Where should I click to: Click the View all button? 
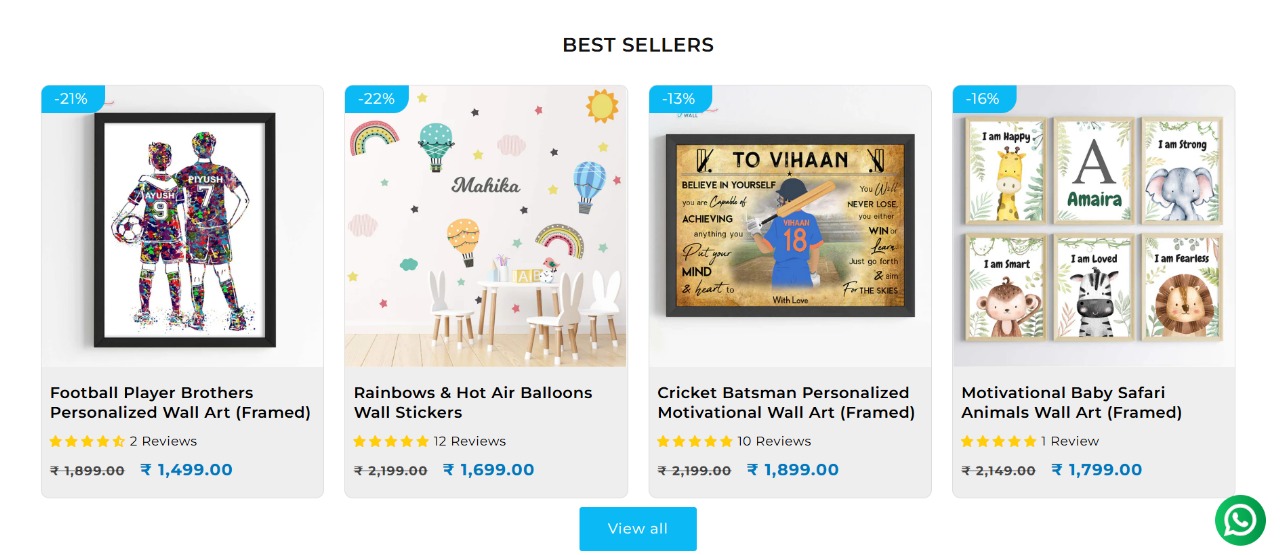[x=638, y=528]
